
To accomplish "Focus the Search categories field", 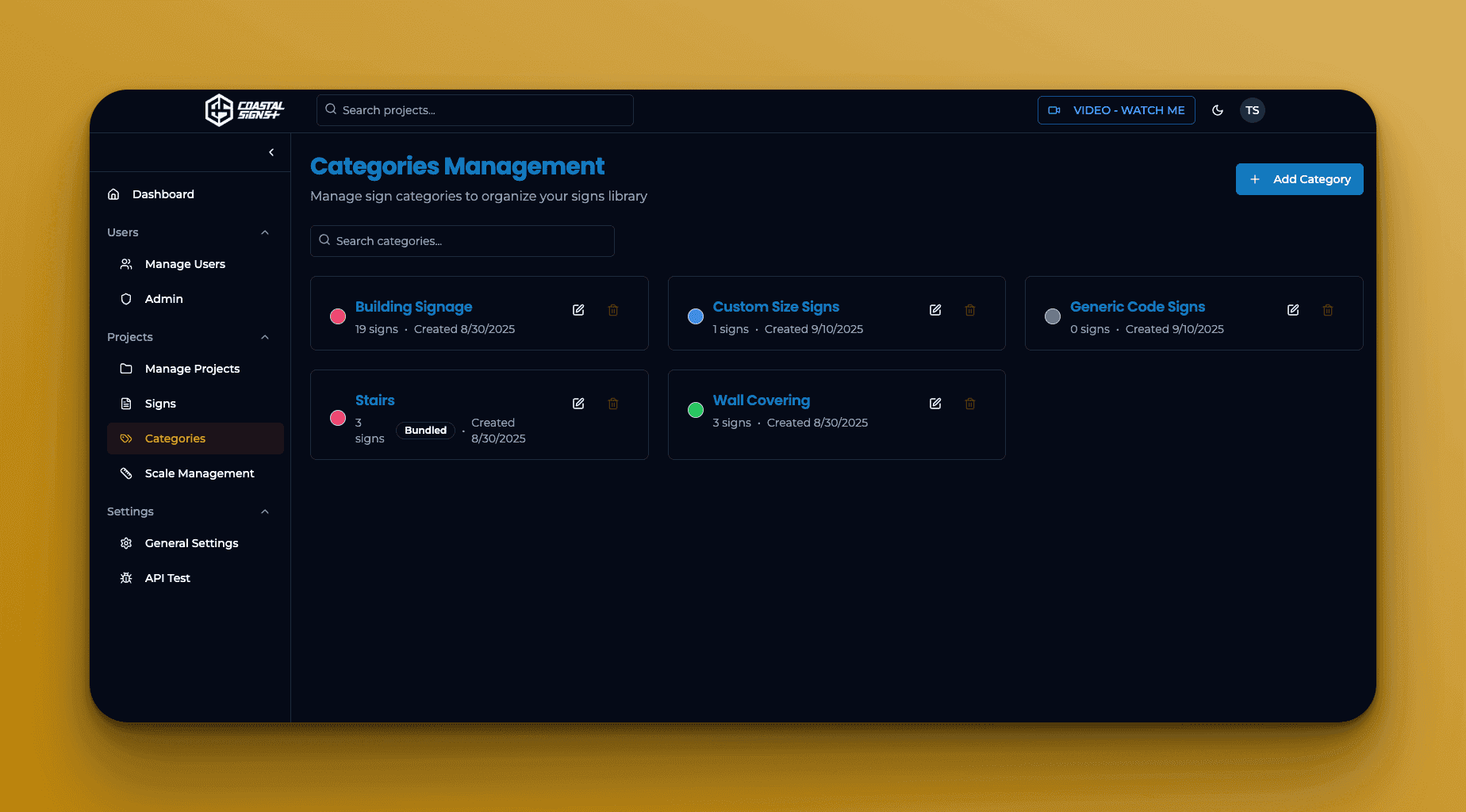I will [462, 241].
